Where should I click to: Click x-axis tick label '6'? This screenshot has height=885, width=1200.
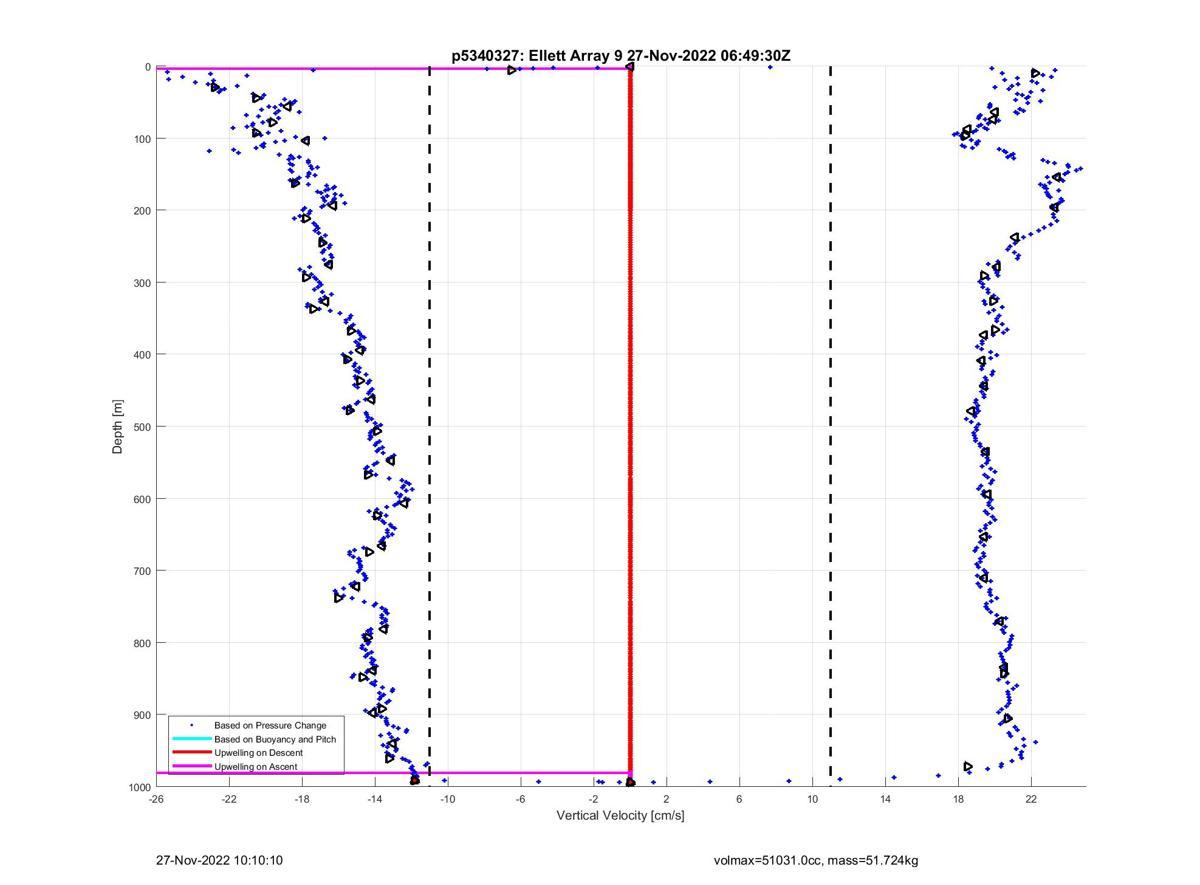(739, 799)
